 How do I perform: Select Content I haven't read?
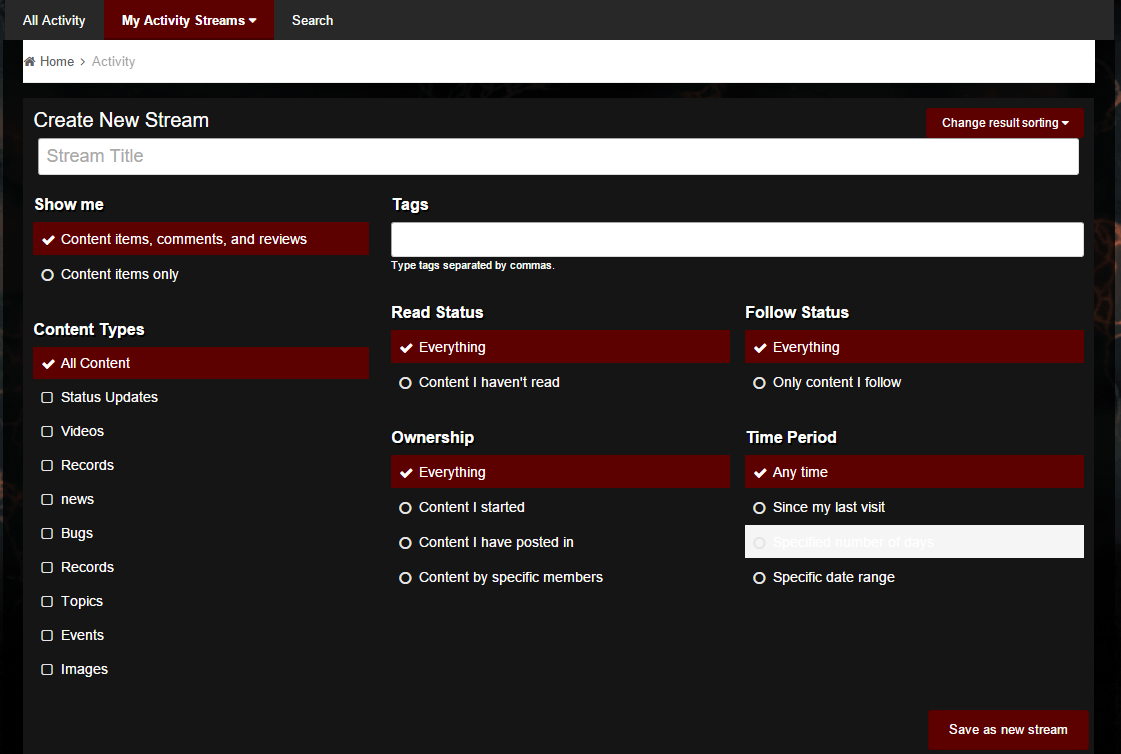tap(560, 382)
